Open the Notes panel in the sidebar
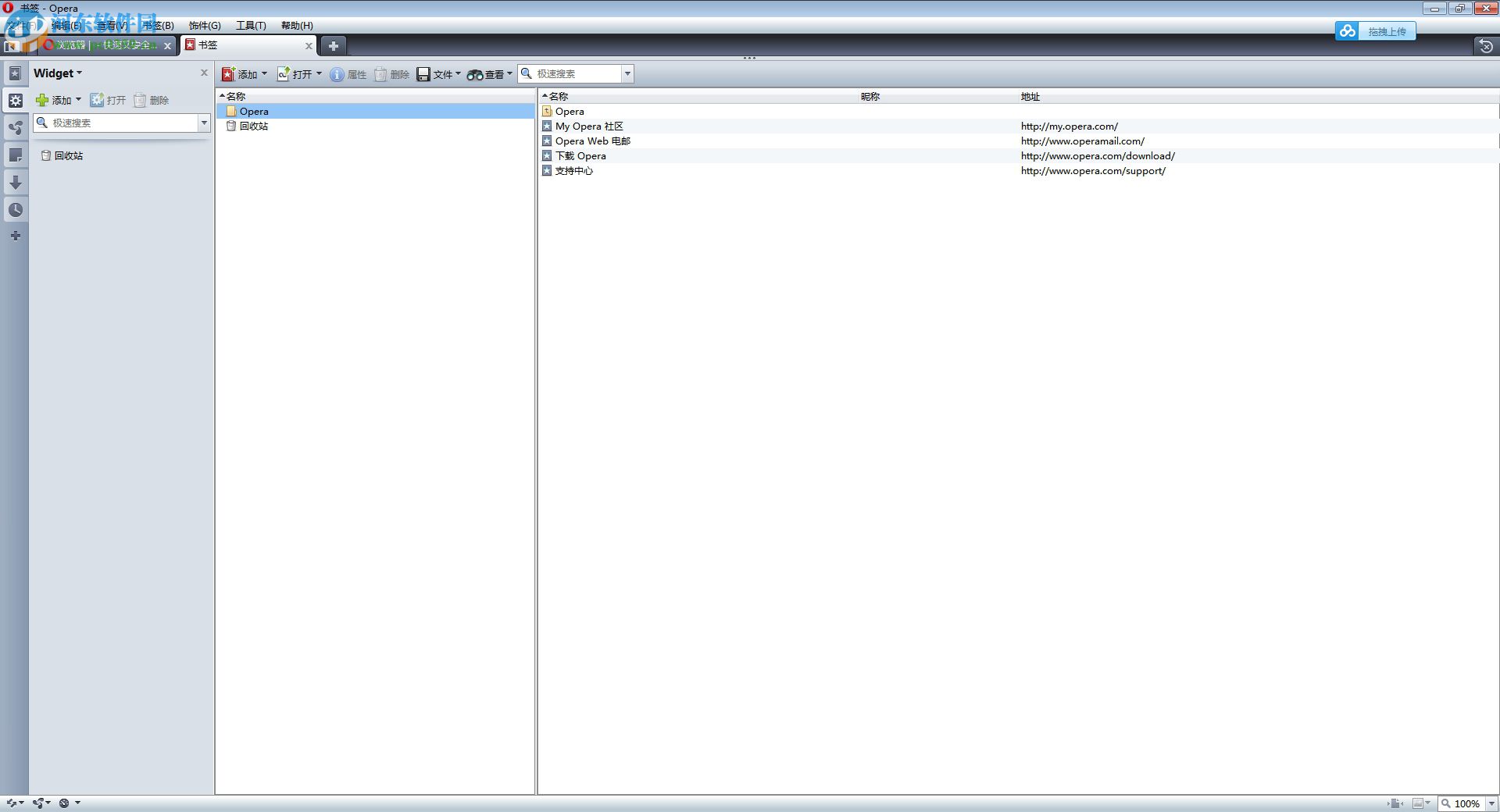1500x812 pixels. 15,155
